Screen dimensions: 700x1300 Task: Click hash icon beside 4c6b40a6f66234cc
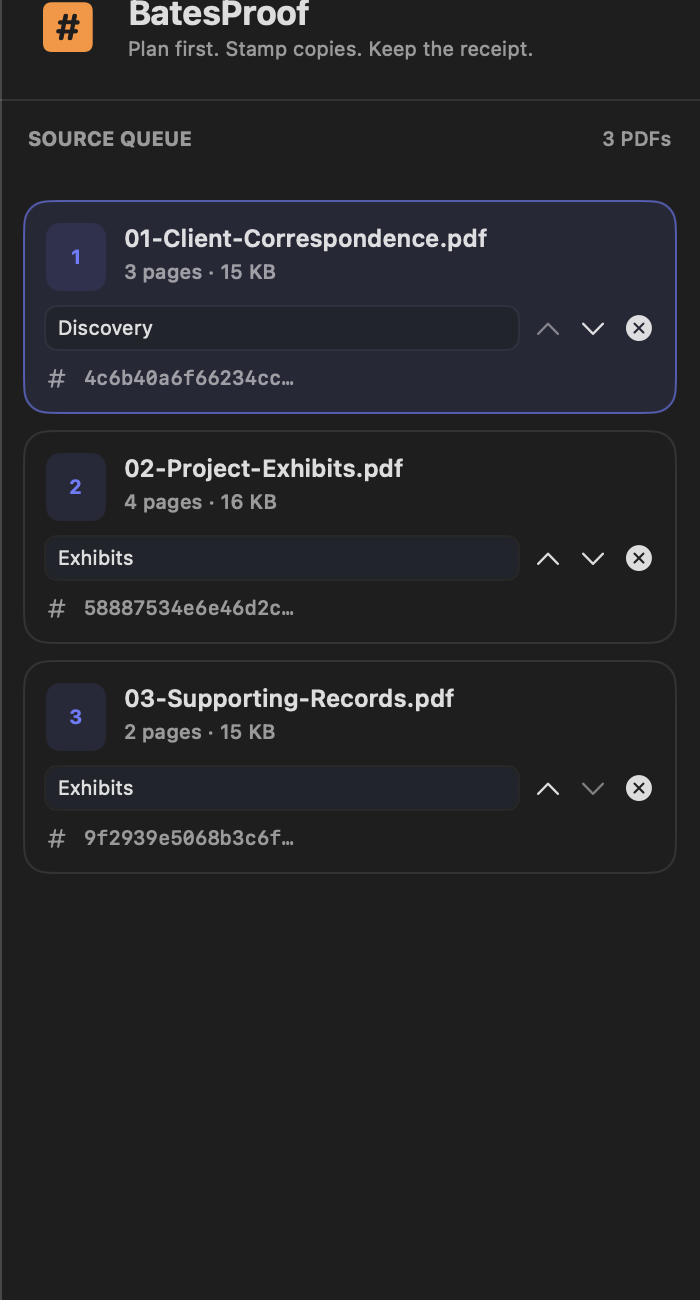57,378
